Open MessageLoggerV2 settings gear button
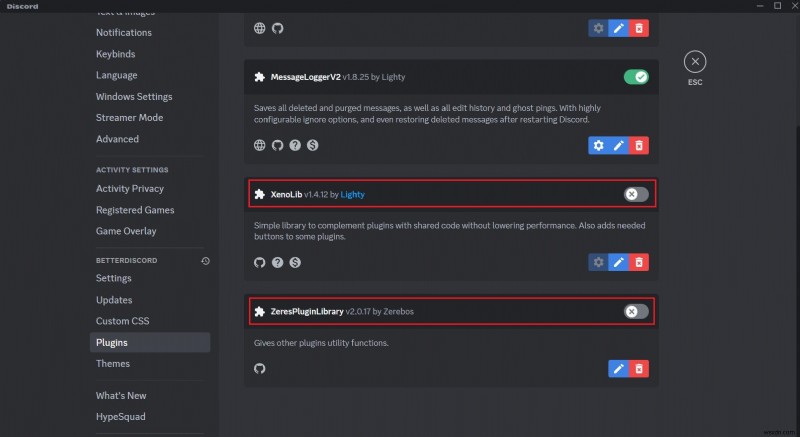 point(598,145)
